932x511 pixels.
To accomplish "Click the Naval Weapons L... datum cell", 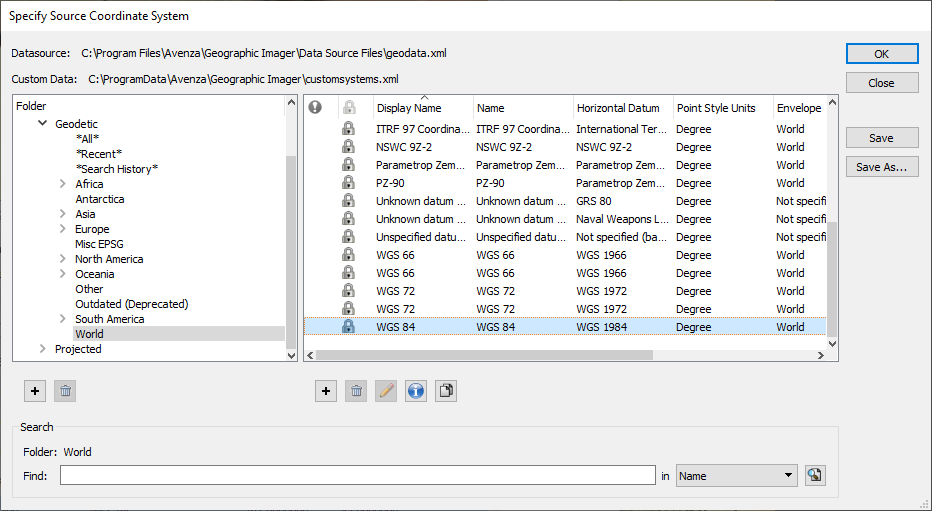I will 623,219.
